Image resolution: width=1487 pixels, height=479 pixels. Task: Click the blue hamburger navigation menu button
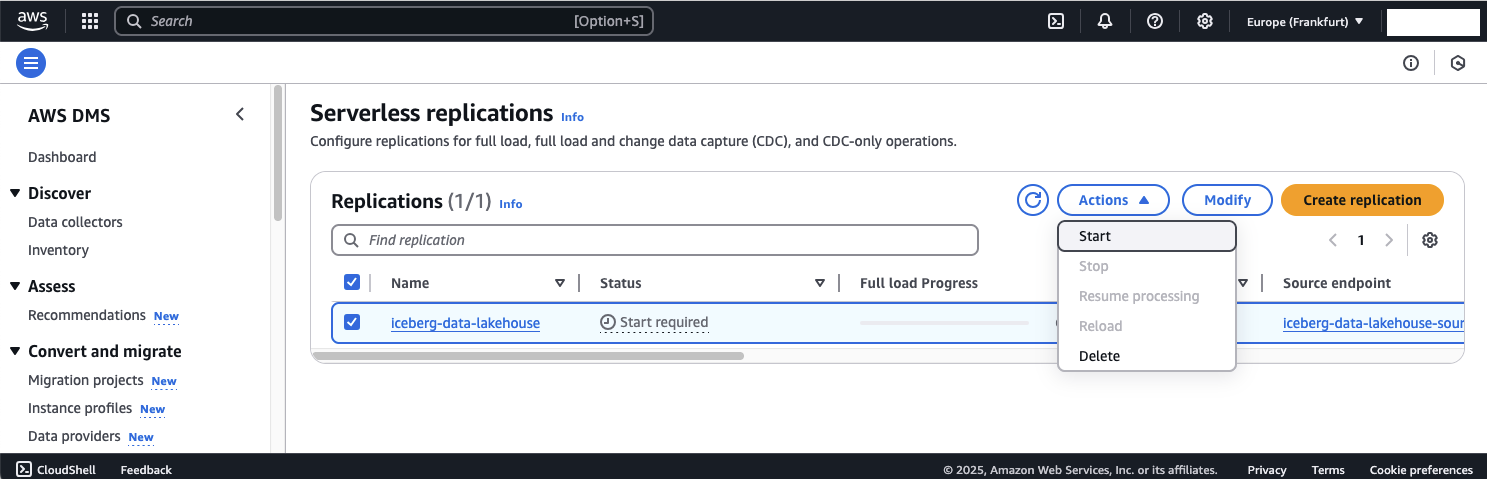click(x=31, y=63)
